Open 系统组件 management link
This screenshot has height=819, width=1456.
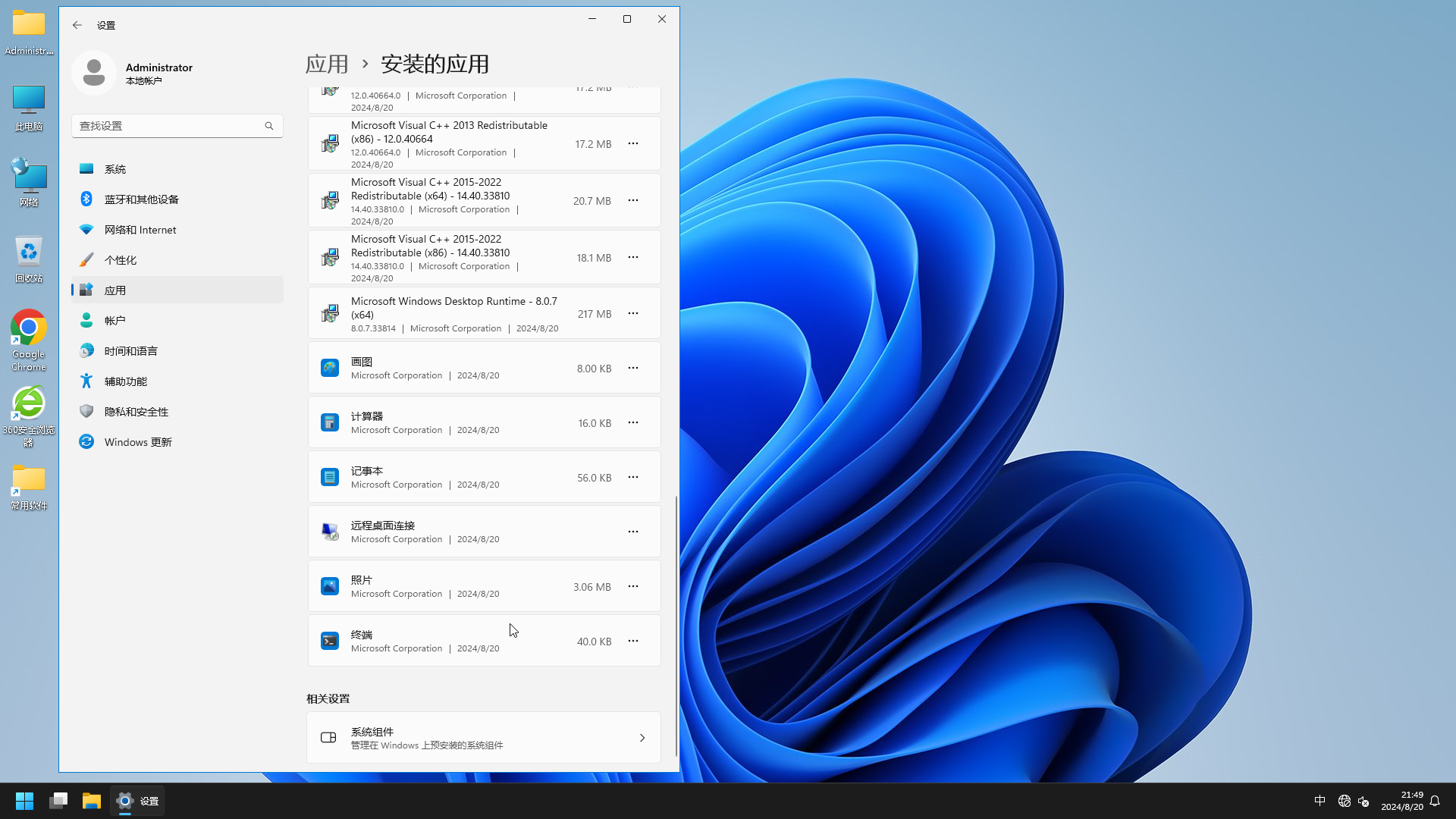tap(484, 737)
